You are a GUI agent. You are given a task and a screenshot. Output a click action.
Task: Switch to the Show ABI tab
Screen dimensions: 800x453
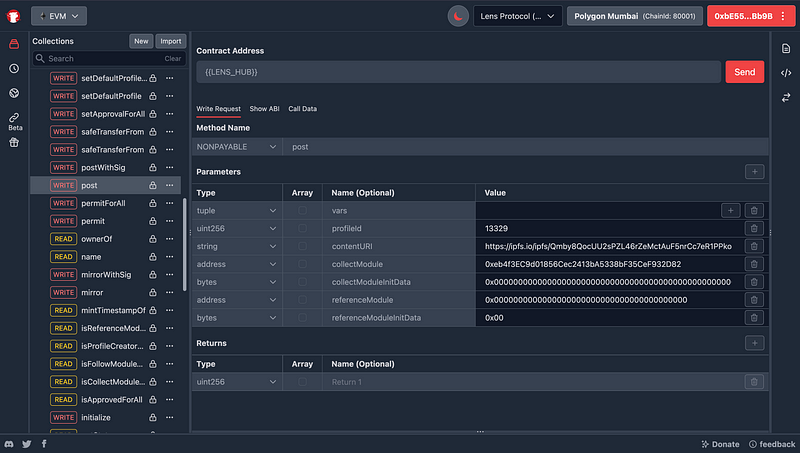click(264, 108)
